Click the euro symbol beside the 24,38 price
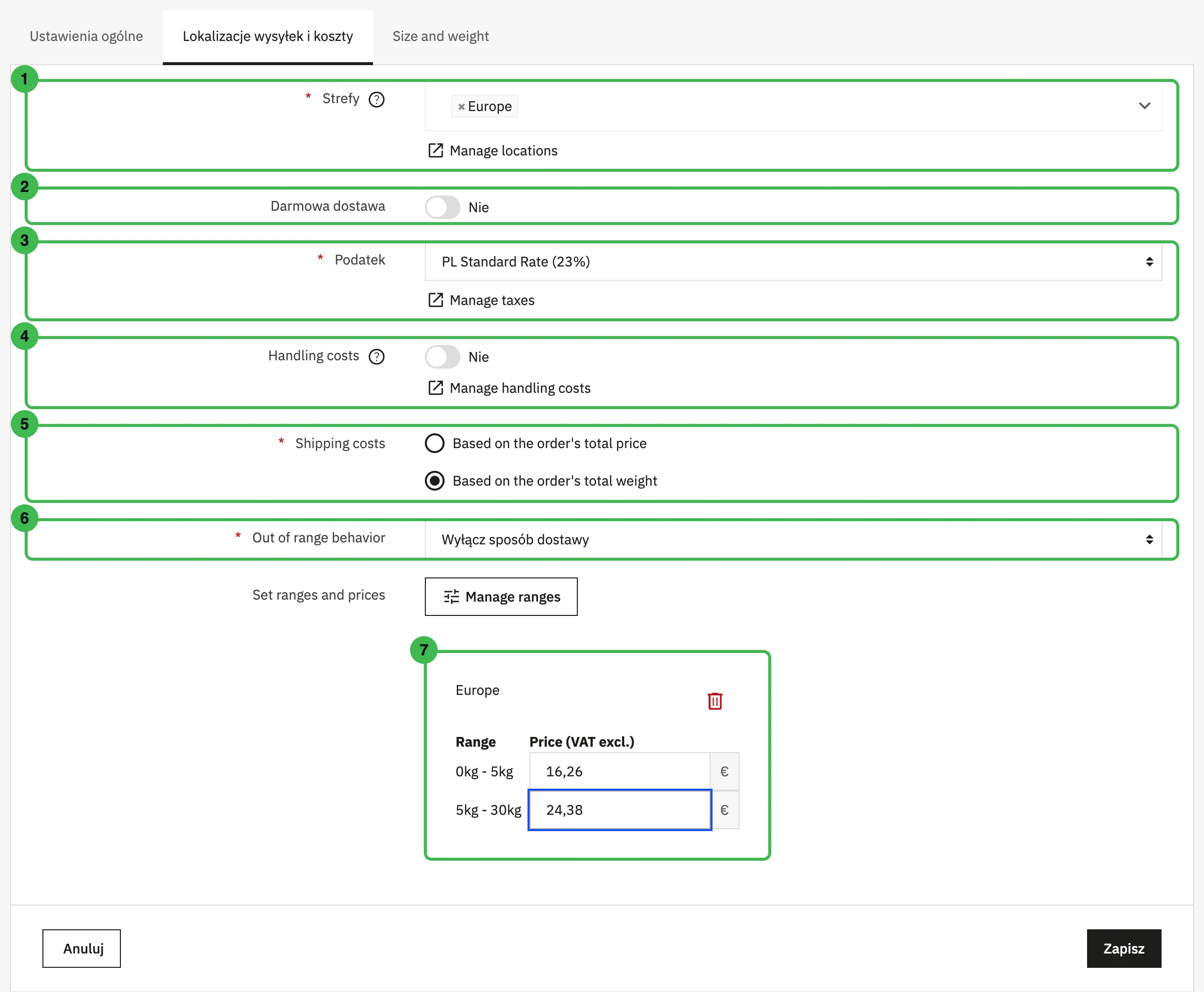The image size is (1204, 992). [x=724, y=810]
